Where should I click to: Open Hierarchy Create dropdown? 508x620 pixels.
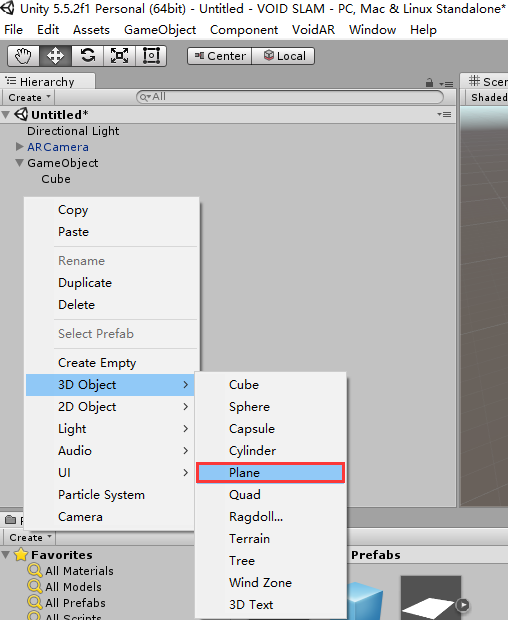(x=29, y=97)
